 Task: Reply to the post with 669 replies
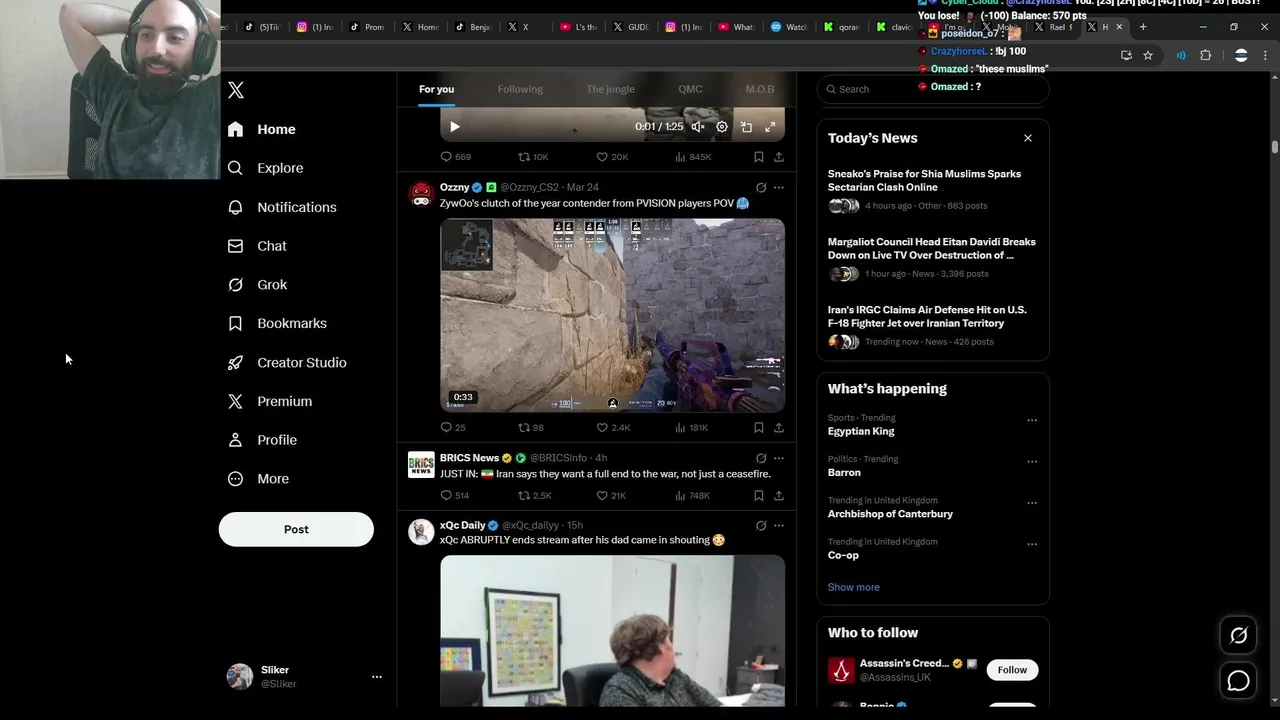[x=456, y=157]
